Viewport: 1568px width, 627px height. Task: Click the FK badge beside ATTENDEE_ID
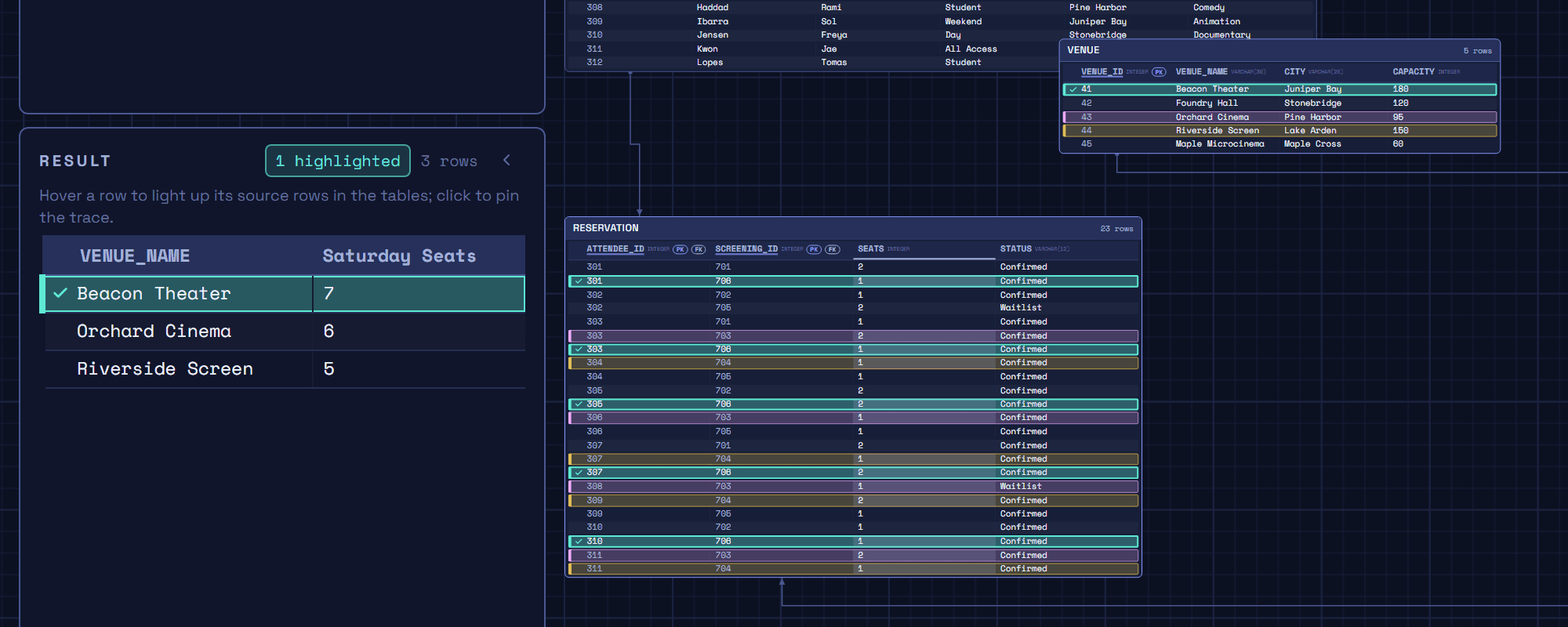click(x=699, y=249)
